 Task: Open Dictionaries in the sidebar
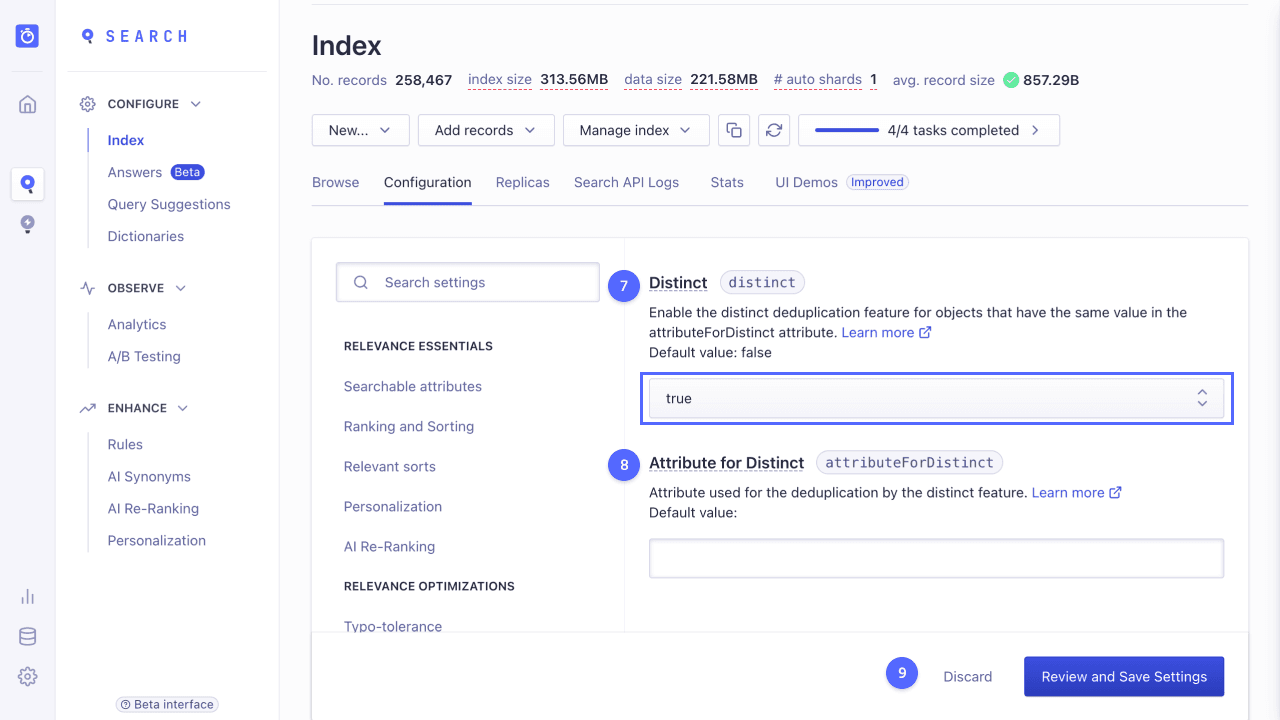click(x=146, y=236)
